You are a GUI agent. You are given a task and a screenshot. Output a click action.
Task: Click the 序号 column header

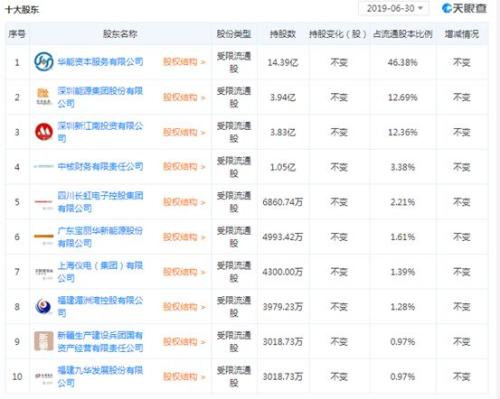[17, 34]
